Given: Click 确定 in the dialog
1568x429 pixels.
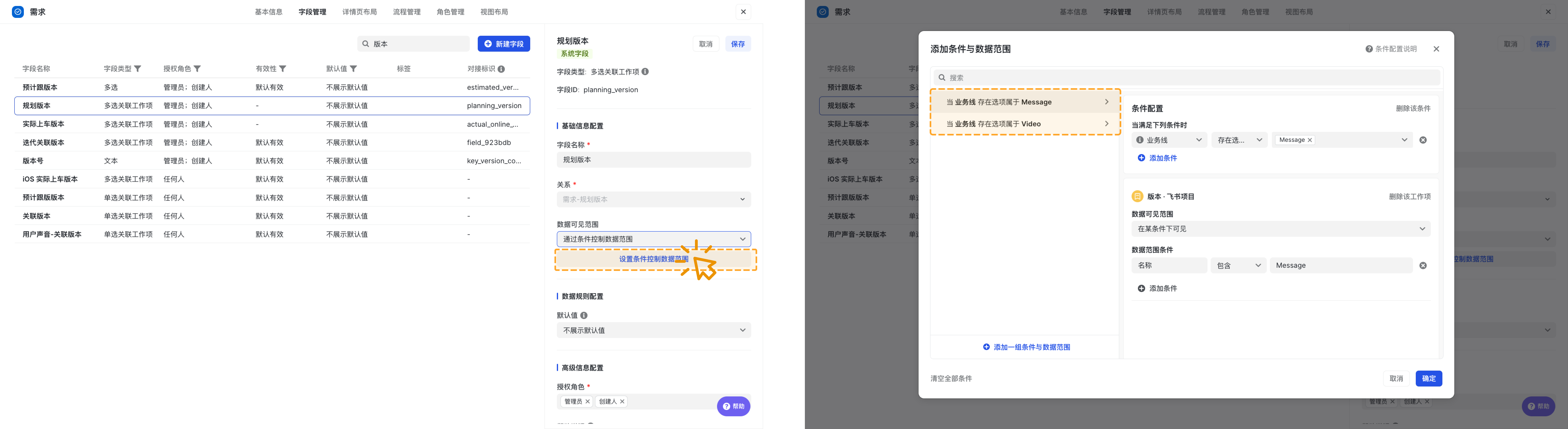Looking at the screenshot, I should click(1429, 379).
